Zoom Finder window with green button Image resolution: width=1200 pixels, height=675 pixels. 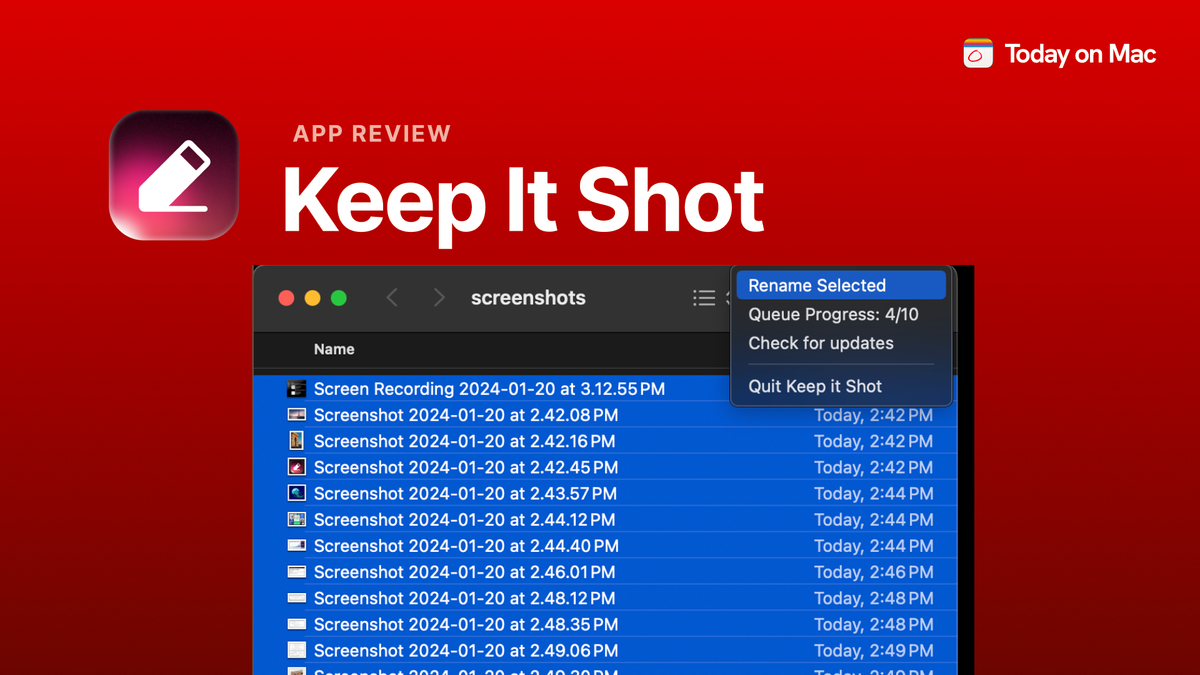coord(339,298)
